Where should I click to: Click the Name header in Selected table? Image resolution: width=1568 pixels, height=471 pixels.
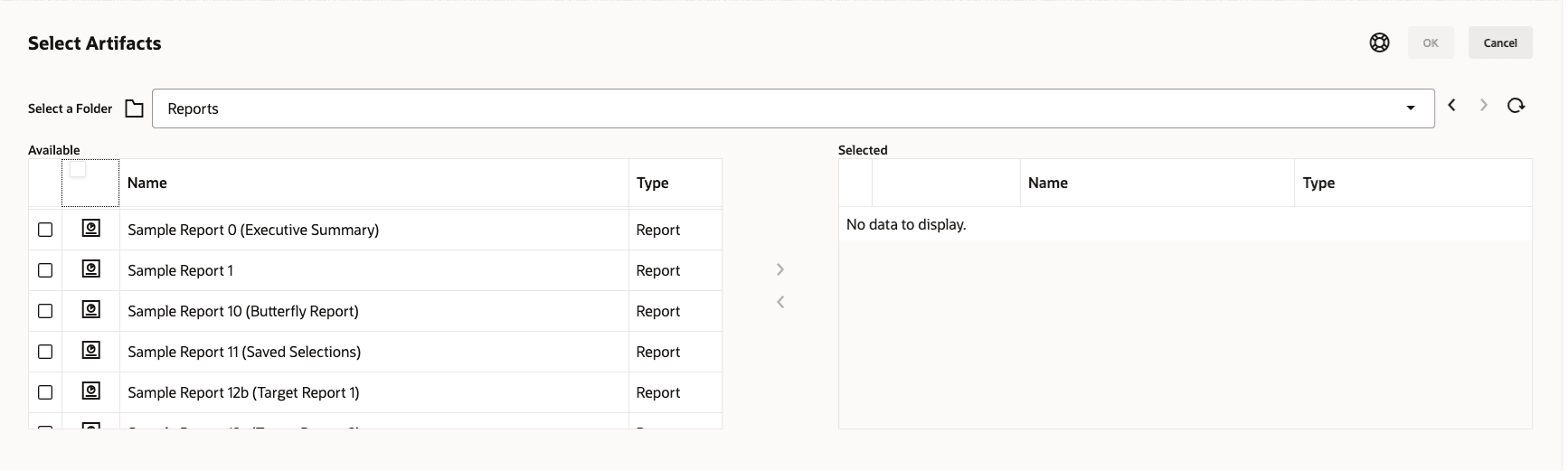tap(1048, 183)
